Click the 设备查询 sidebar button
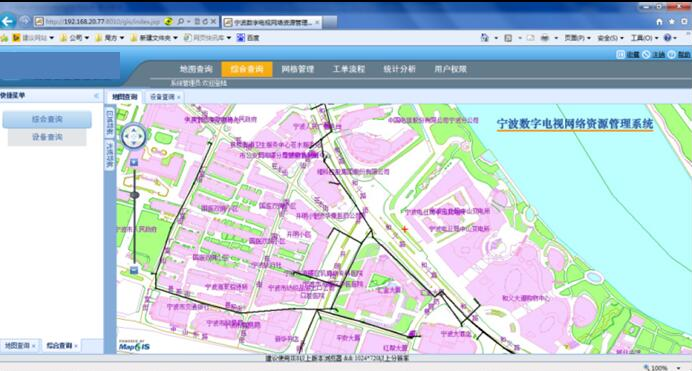The width and height of the screenshot is (692, 371). 47,137
